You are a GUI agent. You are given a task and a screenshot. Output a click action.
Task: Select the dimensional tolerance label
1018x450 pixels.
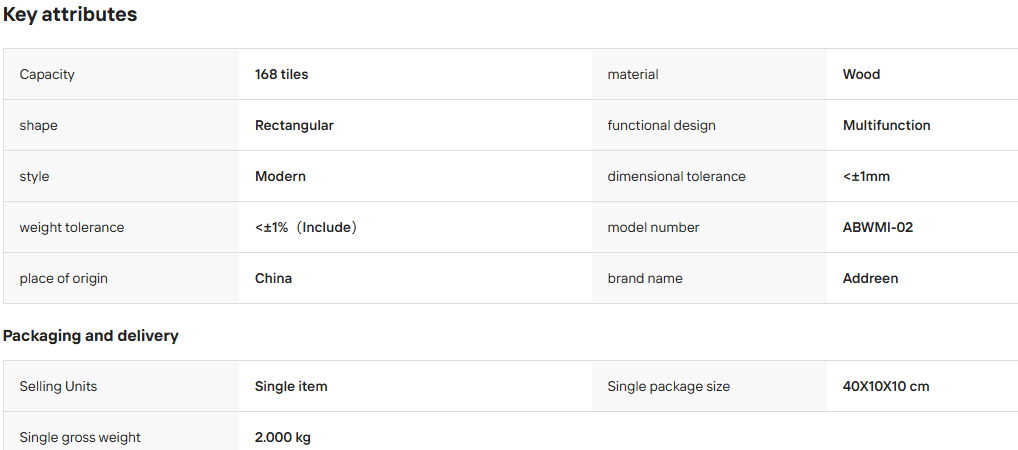pos(676,176)
